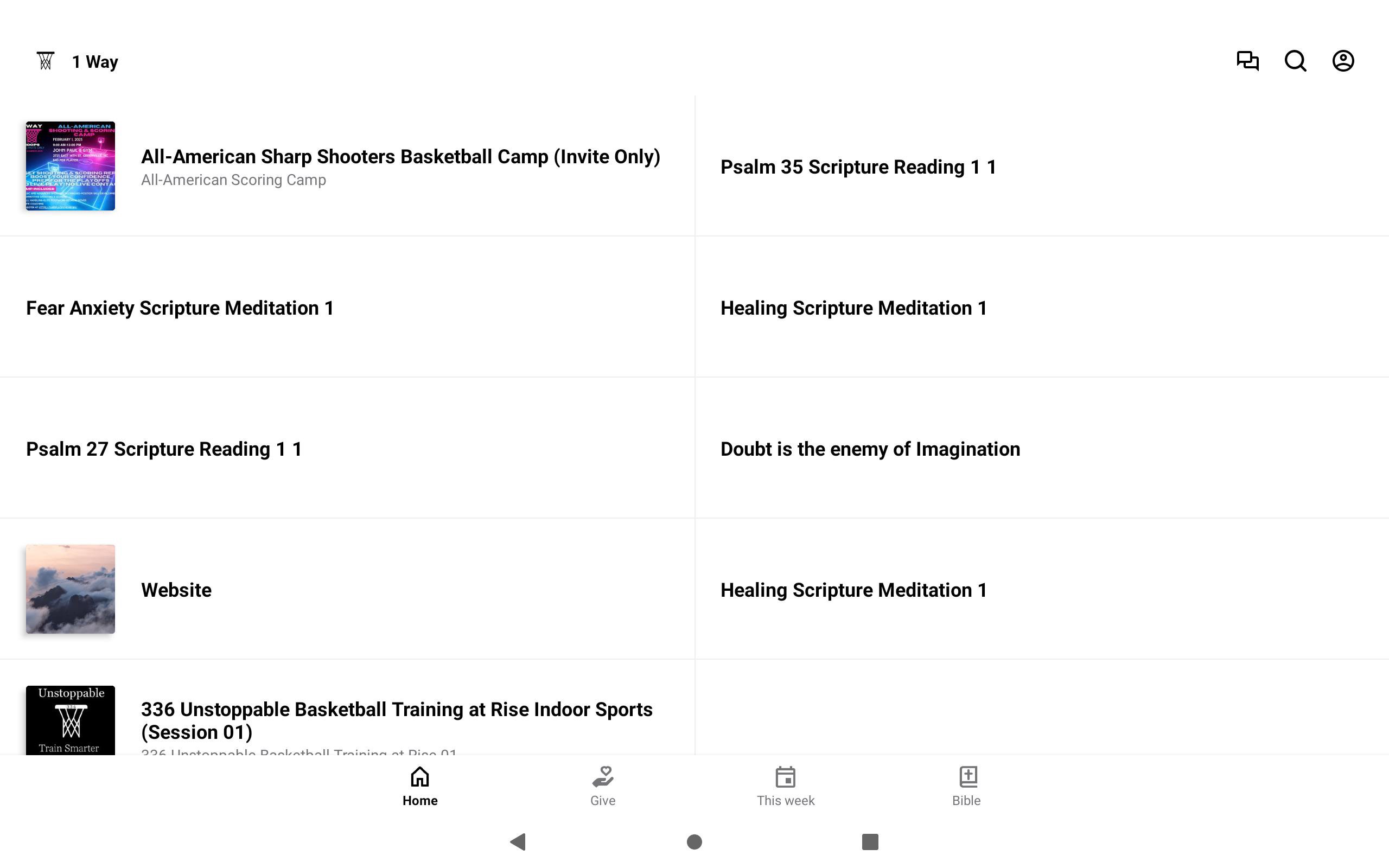The image size is (1389, 868).
Task: Switch to the Give tab
Action: coord(603,786)
